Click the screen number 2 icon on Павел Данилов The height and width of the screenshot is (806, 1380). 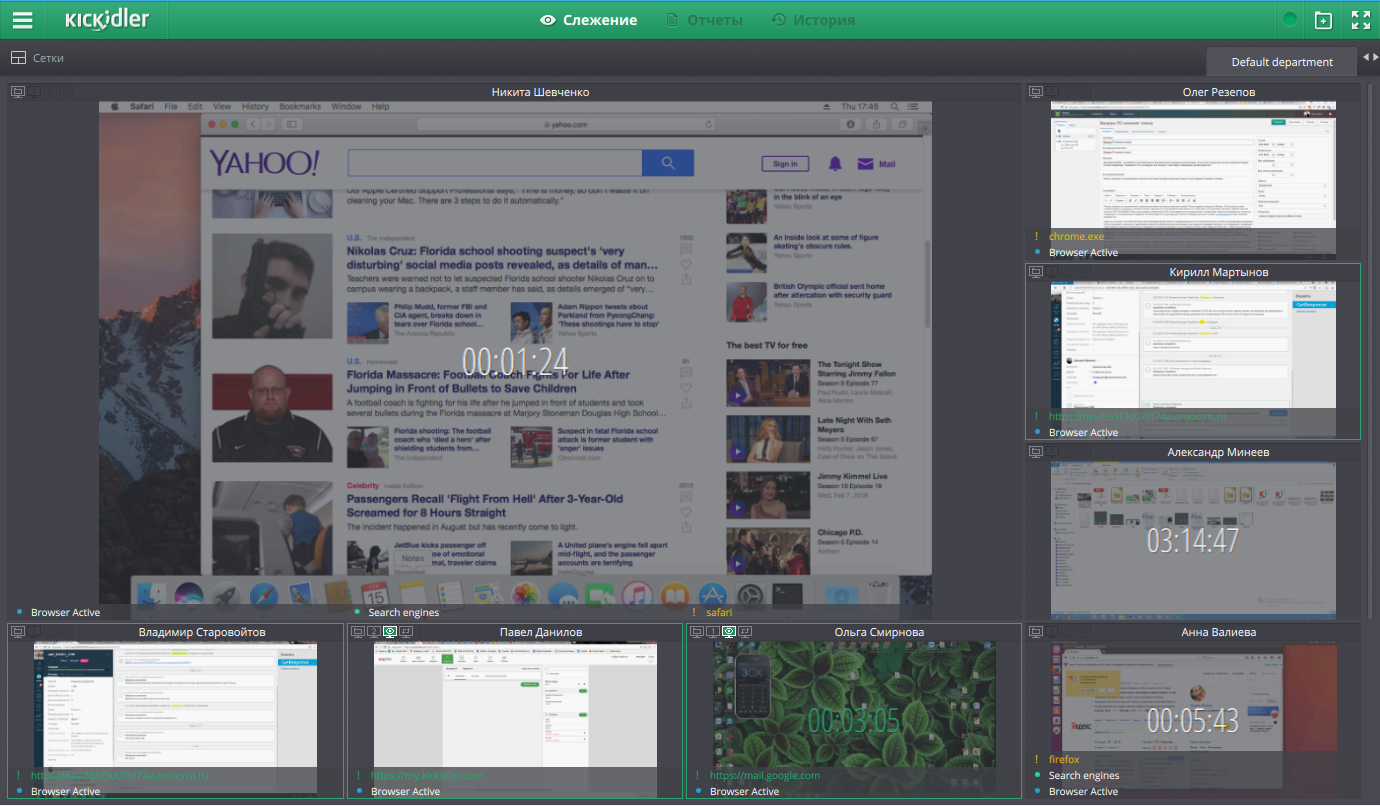pos(374,632)
